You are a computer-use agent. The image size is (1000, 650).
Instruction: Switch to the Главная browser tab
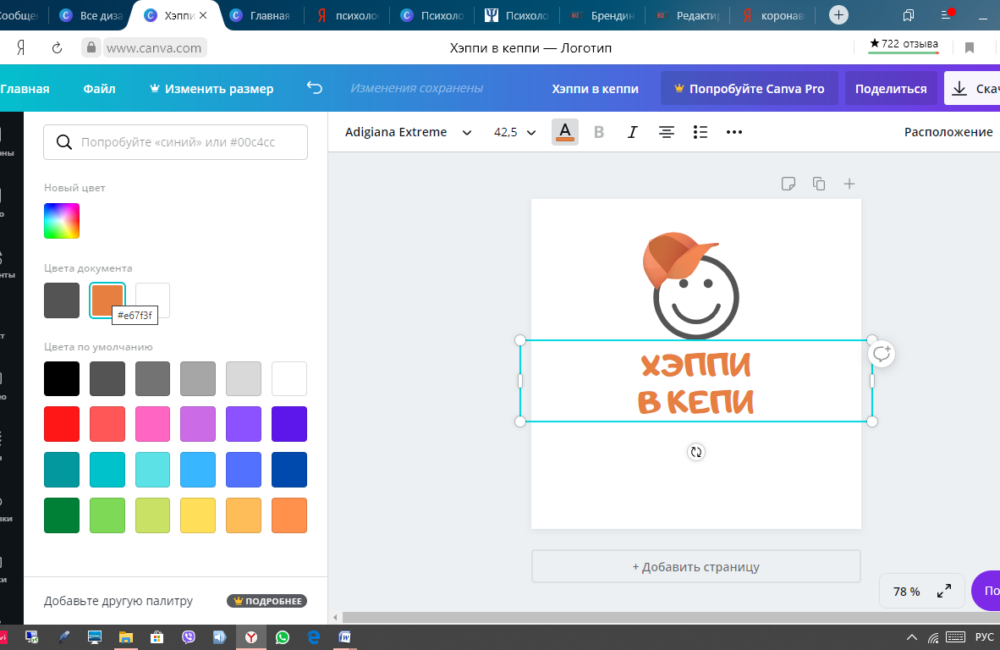(x=261, y=15)
